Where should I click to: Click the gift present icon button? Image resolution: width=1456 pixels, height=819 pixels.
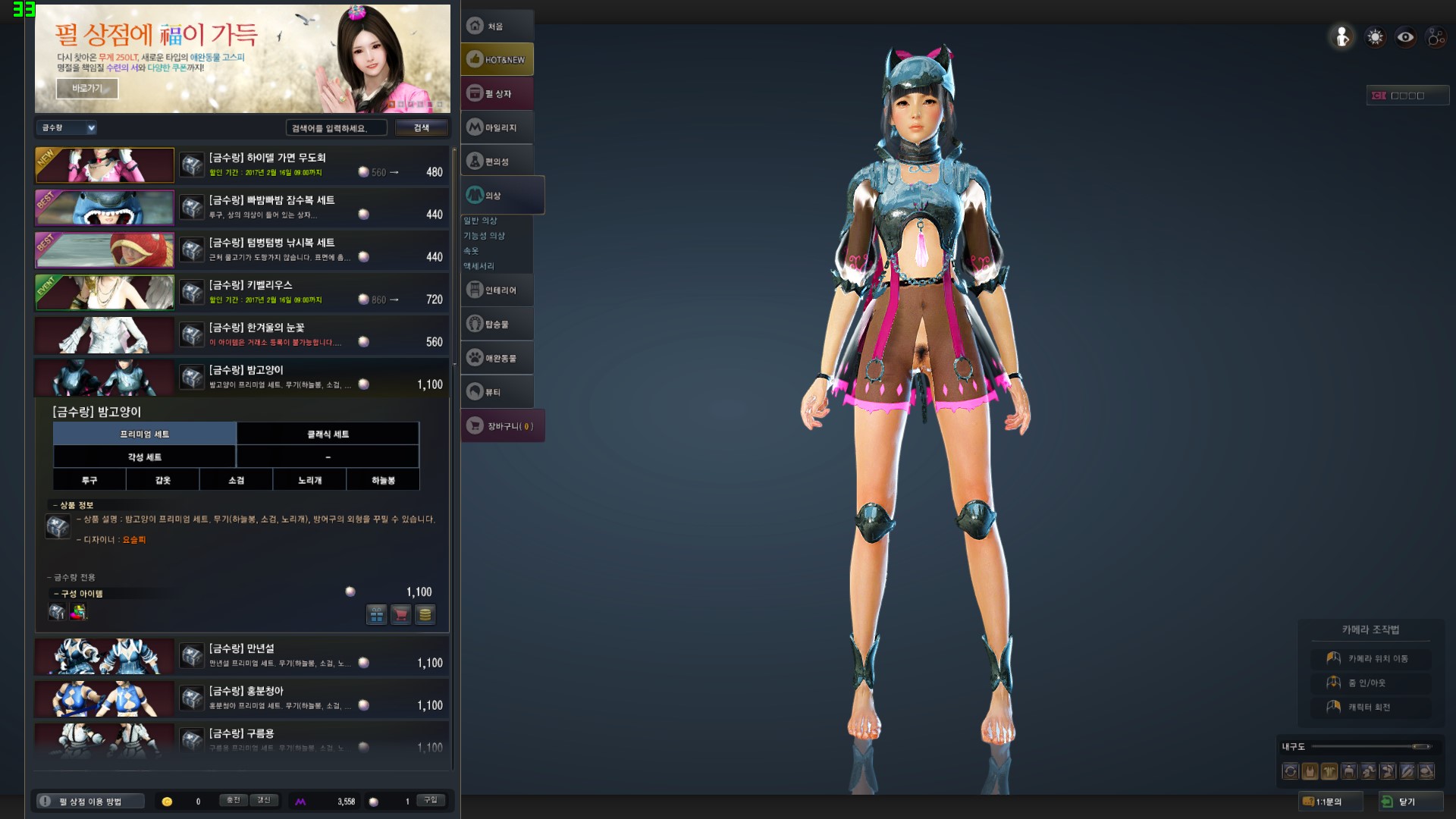pyautogui.click(x=377, y=614)
